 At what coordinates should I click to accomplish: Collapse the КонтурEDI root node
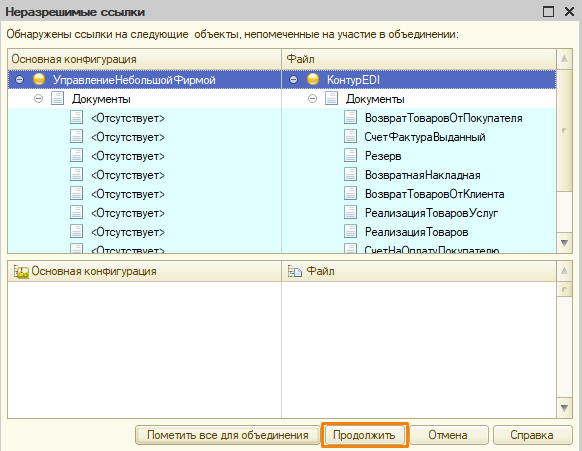293,79
